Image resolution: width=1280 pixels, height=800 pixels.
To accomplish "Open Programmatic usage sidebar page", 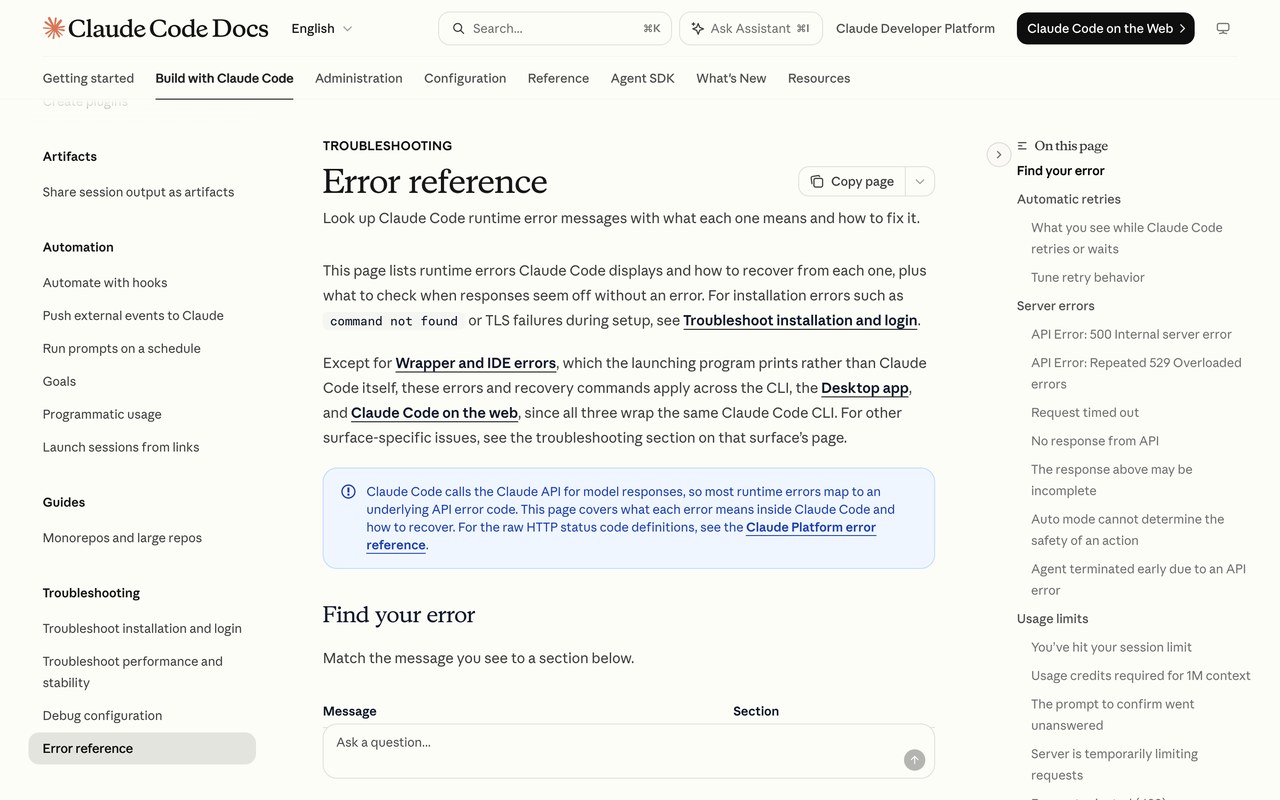I will click(x=102, y=415).
